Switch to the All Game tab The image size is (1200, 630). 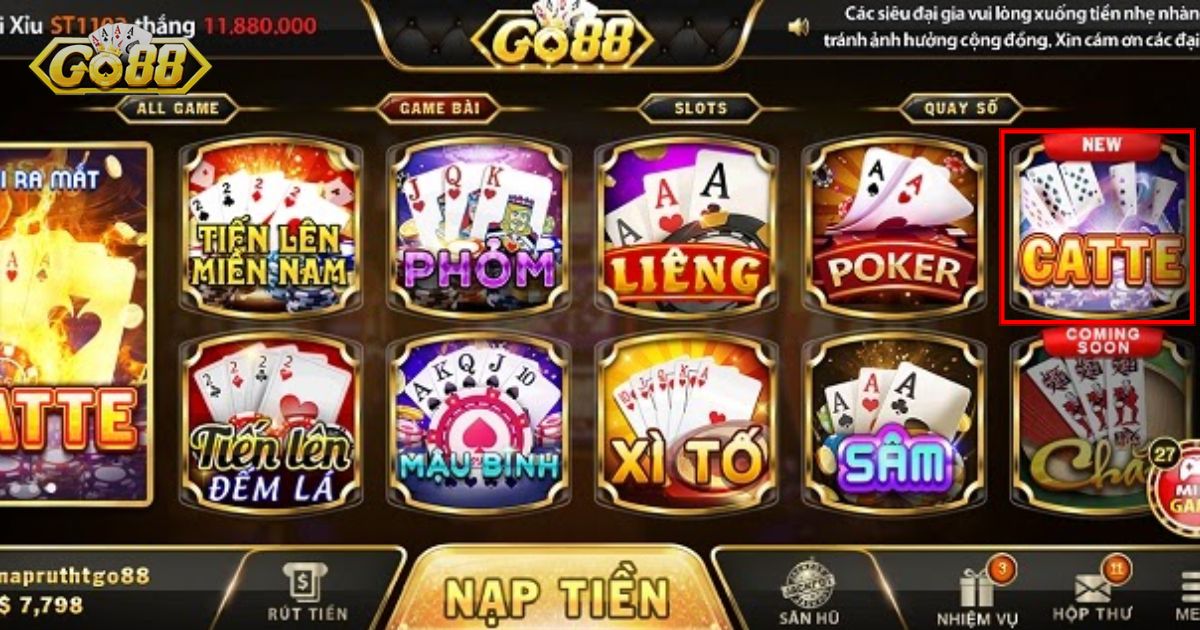tap(177, 108)
